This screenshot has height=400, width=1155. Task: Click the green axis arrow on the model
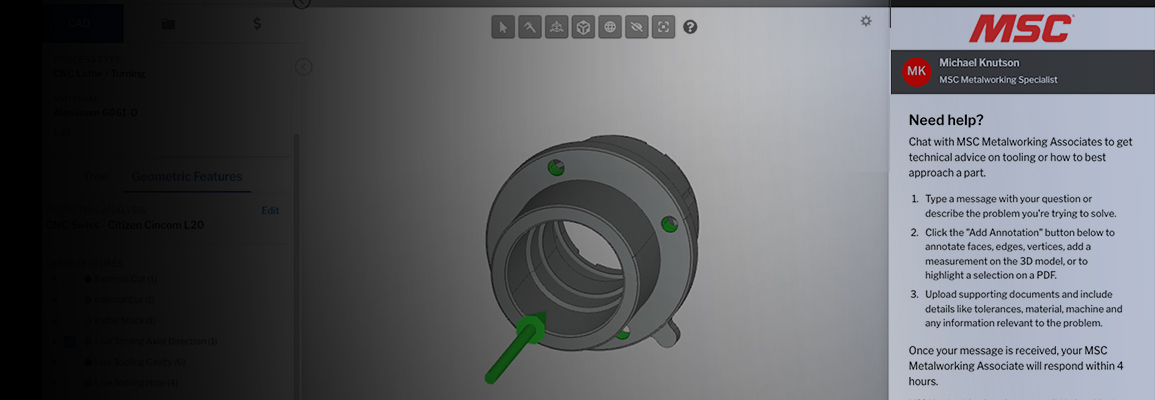tap(513, 348)
